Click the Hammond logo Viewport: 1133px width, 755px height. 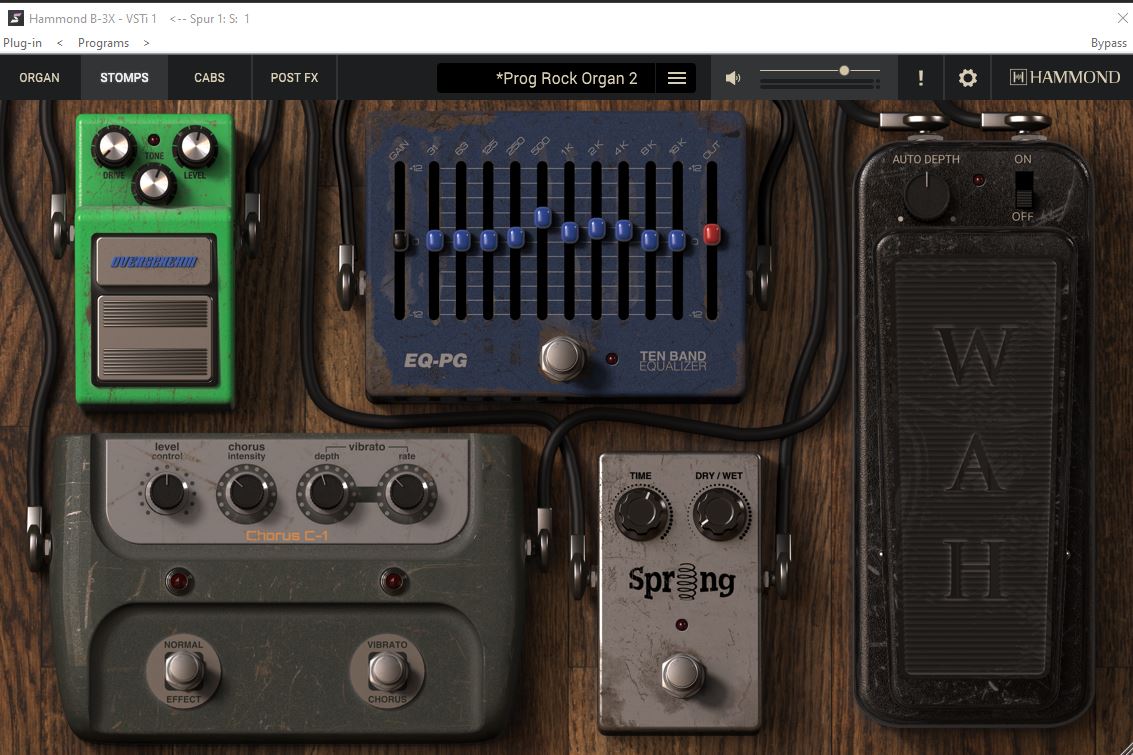(x=1064, y=78)
